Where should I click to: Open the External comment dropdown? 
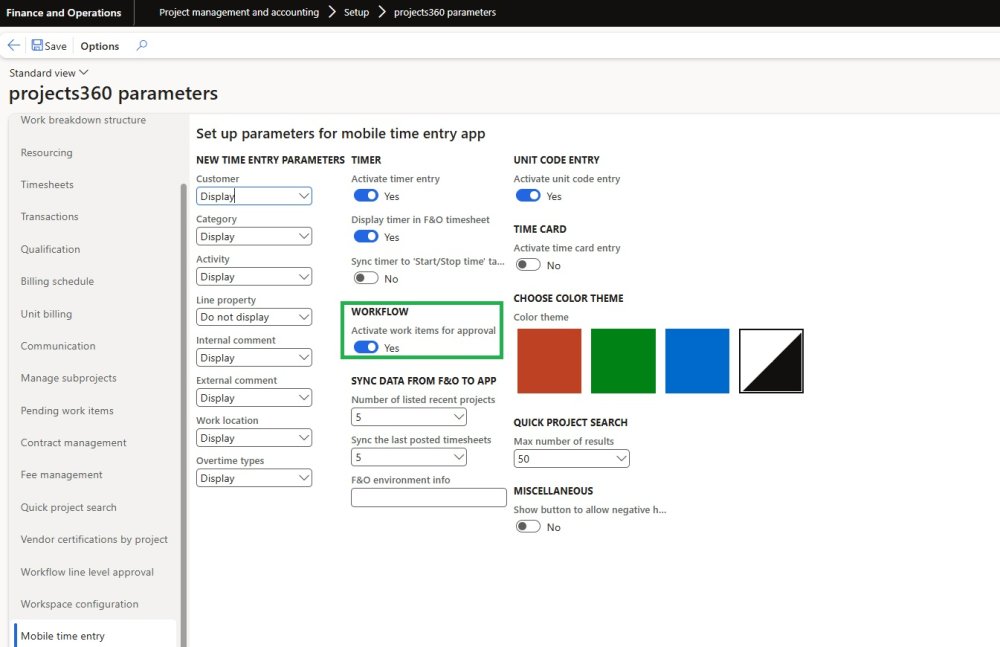(x=254, y=398)
